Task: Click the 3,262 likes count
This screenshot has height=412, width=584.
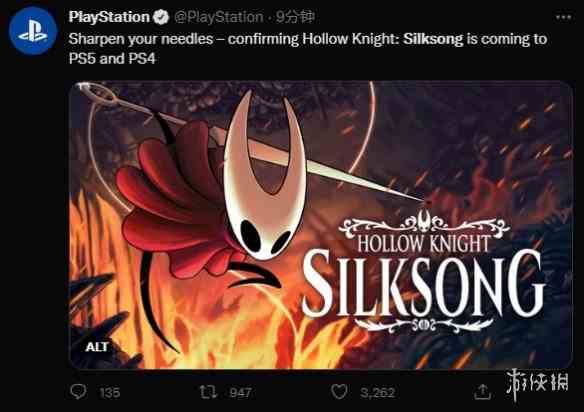Action: click(377, 393)
